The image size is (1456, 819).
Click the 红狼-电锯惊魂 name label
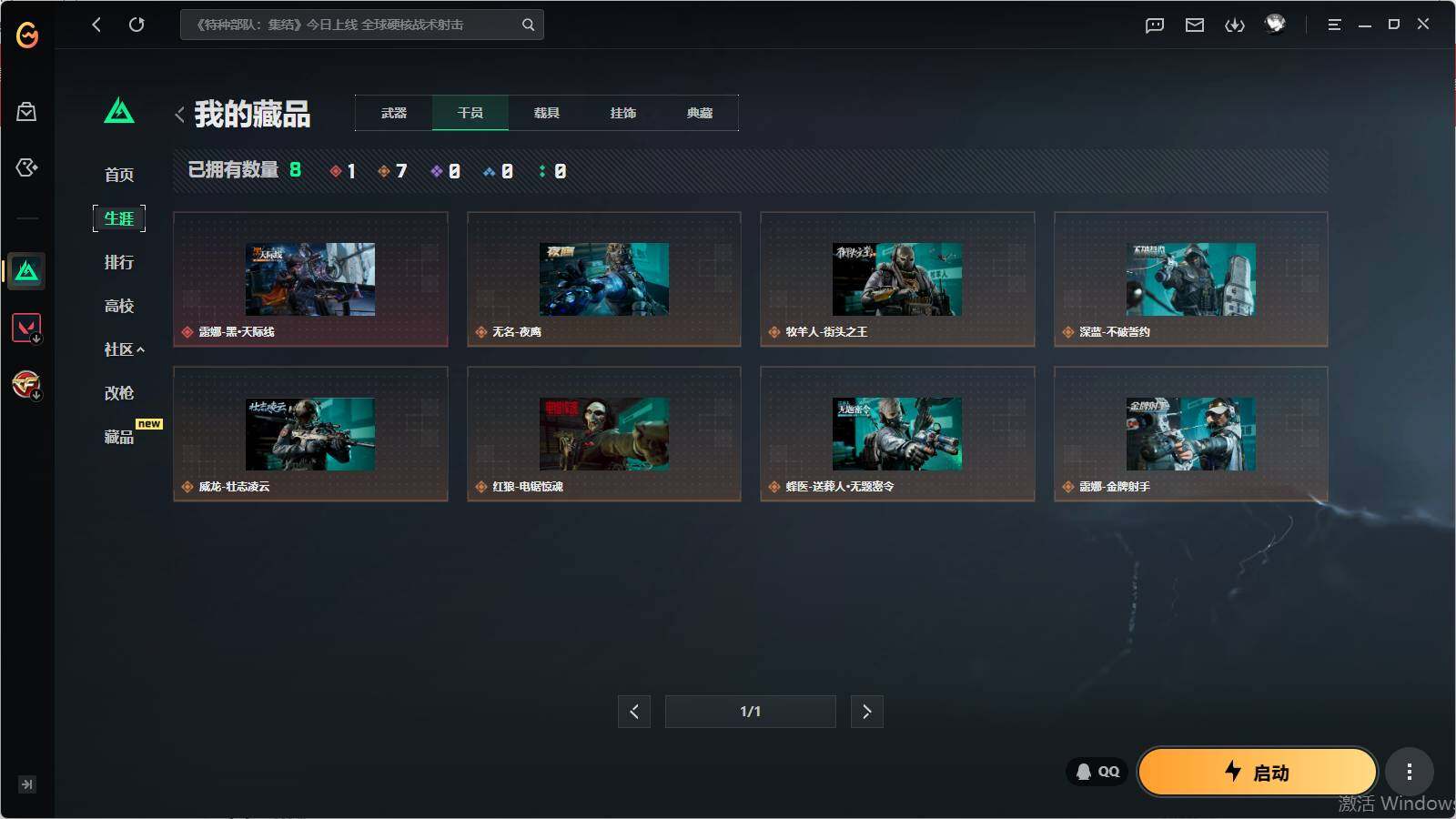(528, 487)
